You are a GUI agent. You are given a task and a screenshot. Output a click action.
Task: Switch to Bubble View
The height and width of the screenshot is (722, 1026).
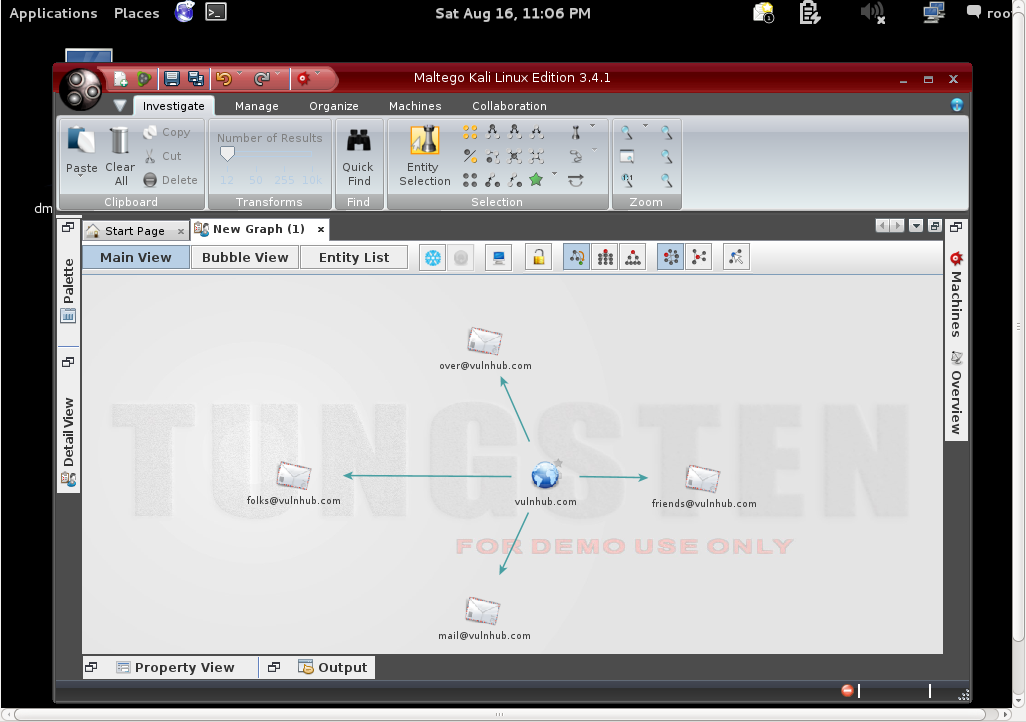pos(245,258)
